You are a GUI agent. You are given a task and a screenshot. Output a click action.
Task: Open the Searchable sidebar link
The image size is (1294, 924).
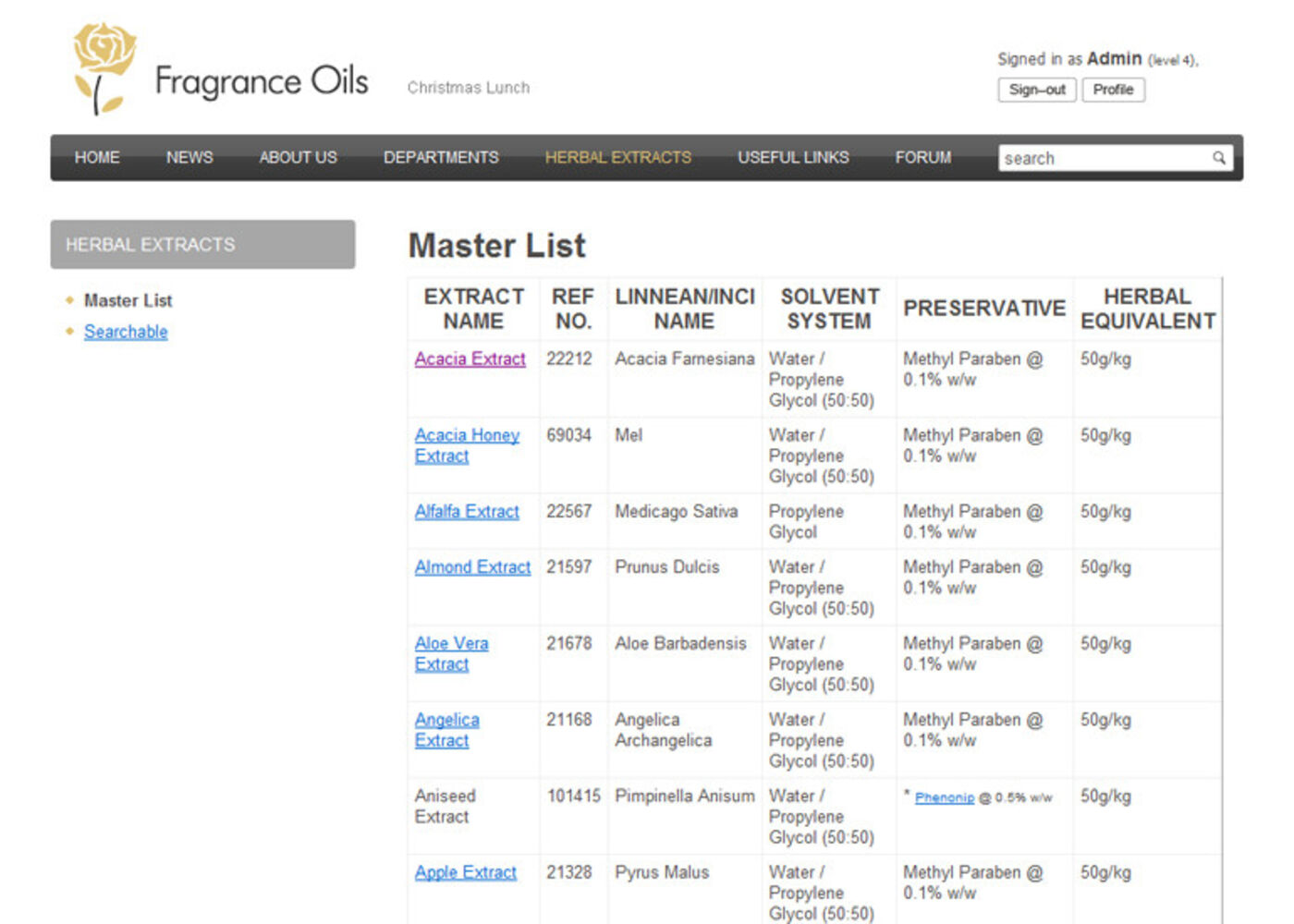126,332
